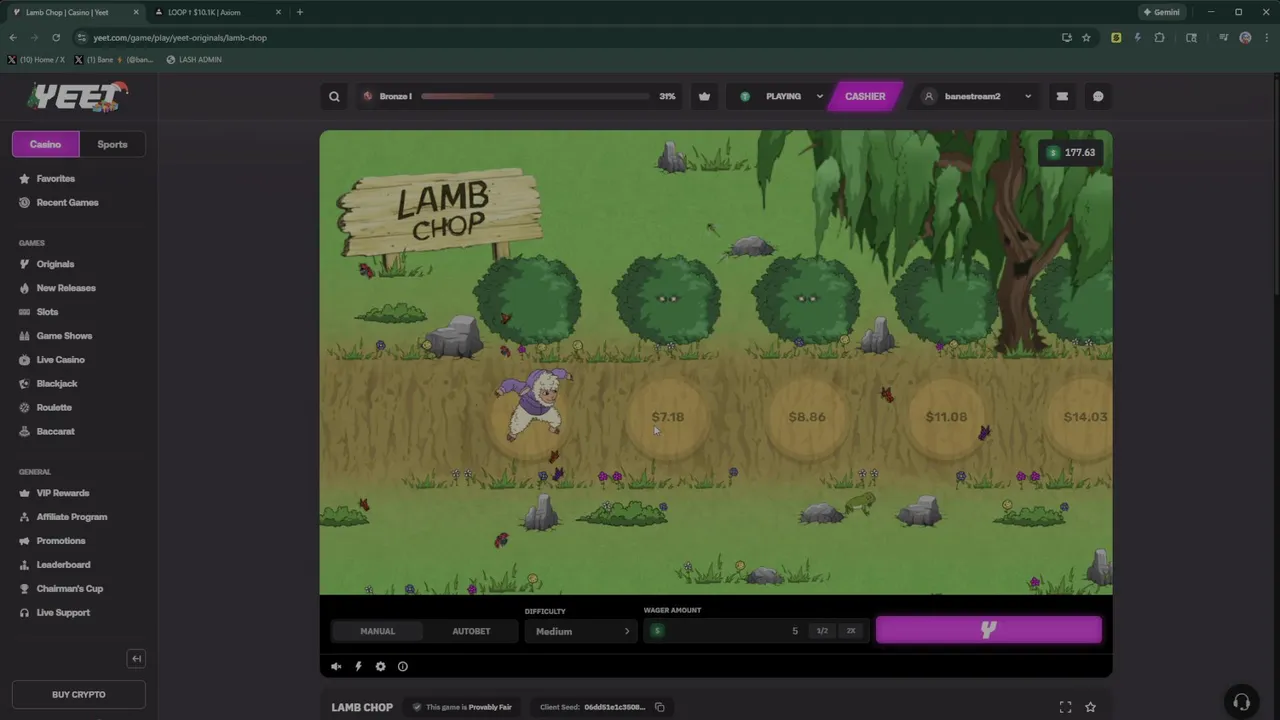Select the Sports toggle
1280x720 pixels.
click(x=112, y=144)
